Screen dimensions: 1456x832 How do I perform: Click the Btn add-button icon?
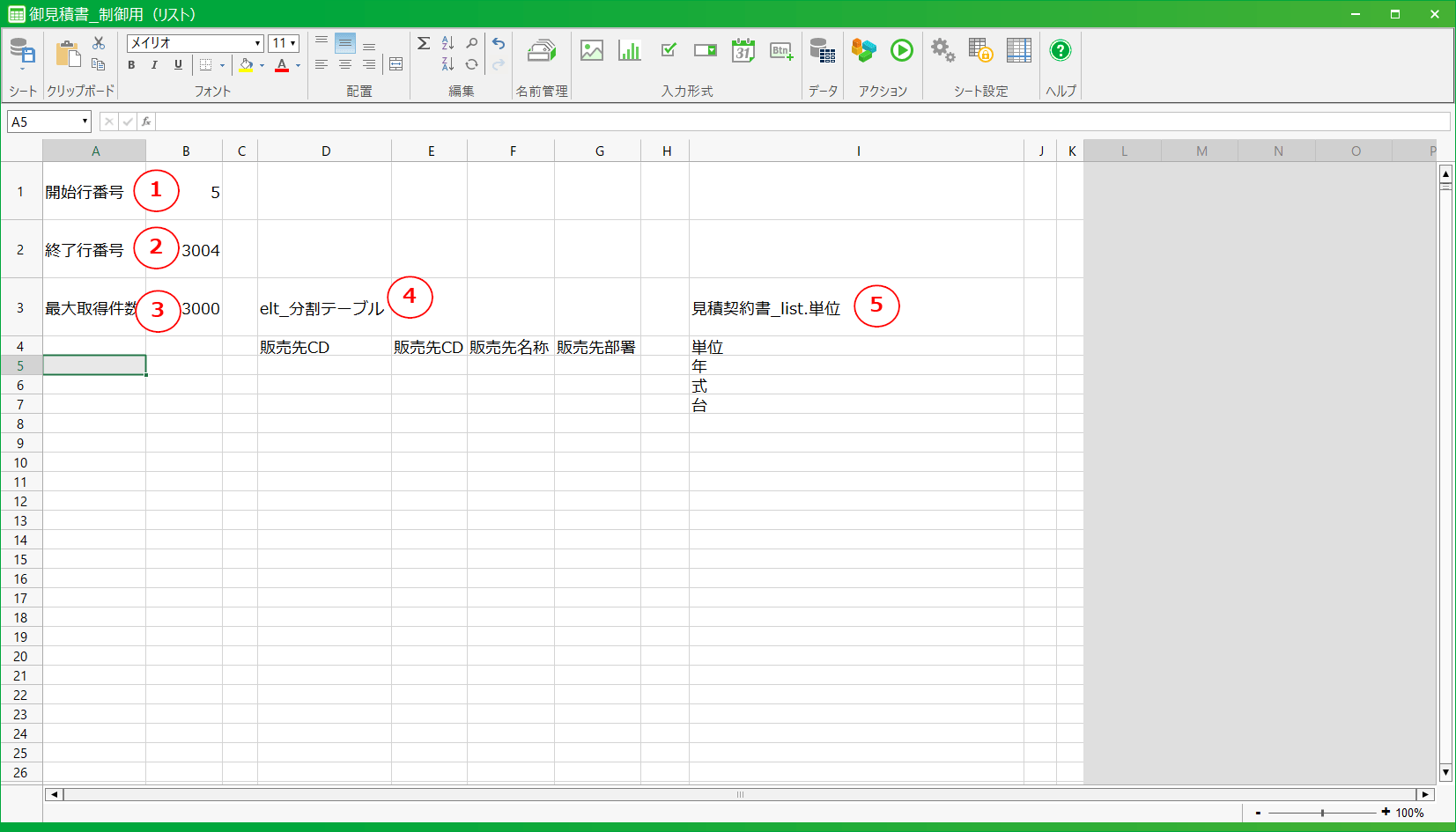point(781,51)
